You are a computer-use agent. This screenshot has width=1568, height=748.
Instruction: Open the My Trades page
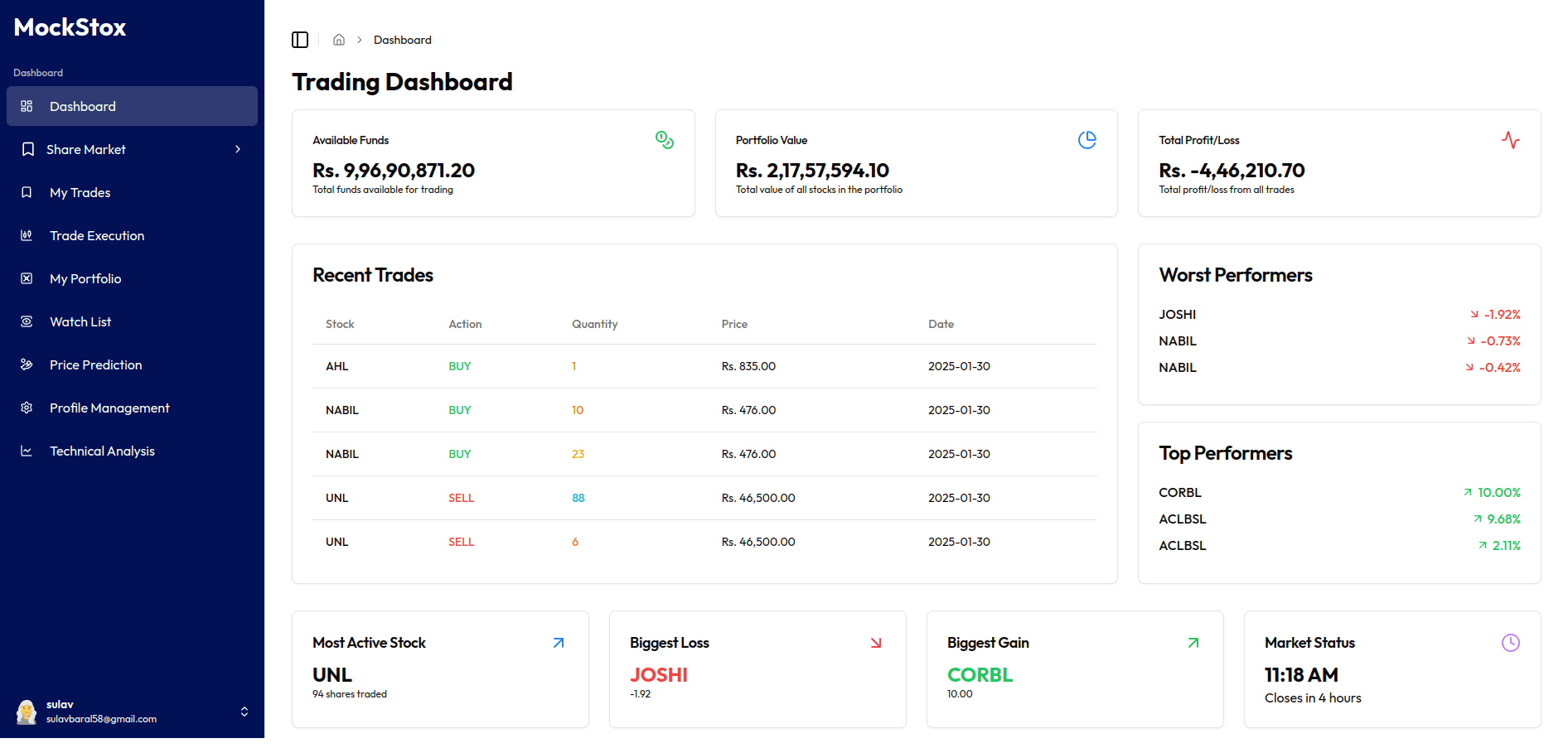(80, 192)
